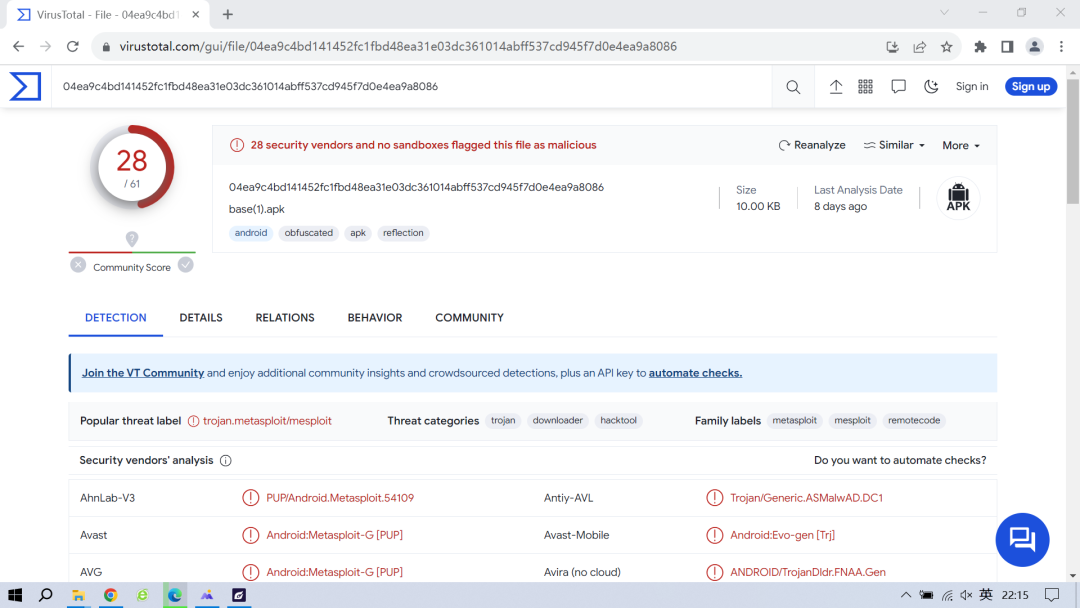The width and height of the screenshot is (1080, 608).
Task: Click Do you want to automate checks?
Action: pyautogui.click(x=900, y=460)
